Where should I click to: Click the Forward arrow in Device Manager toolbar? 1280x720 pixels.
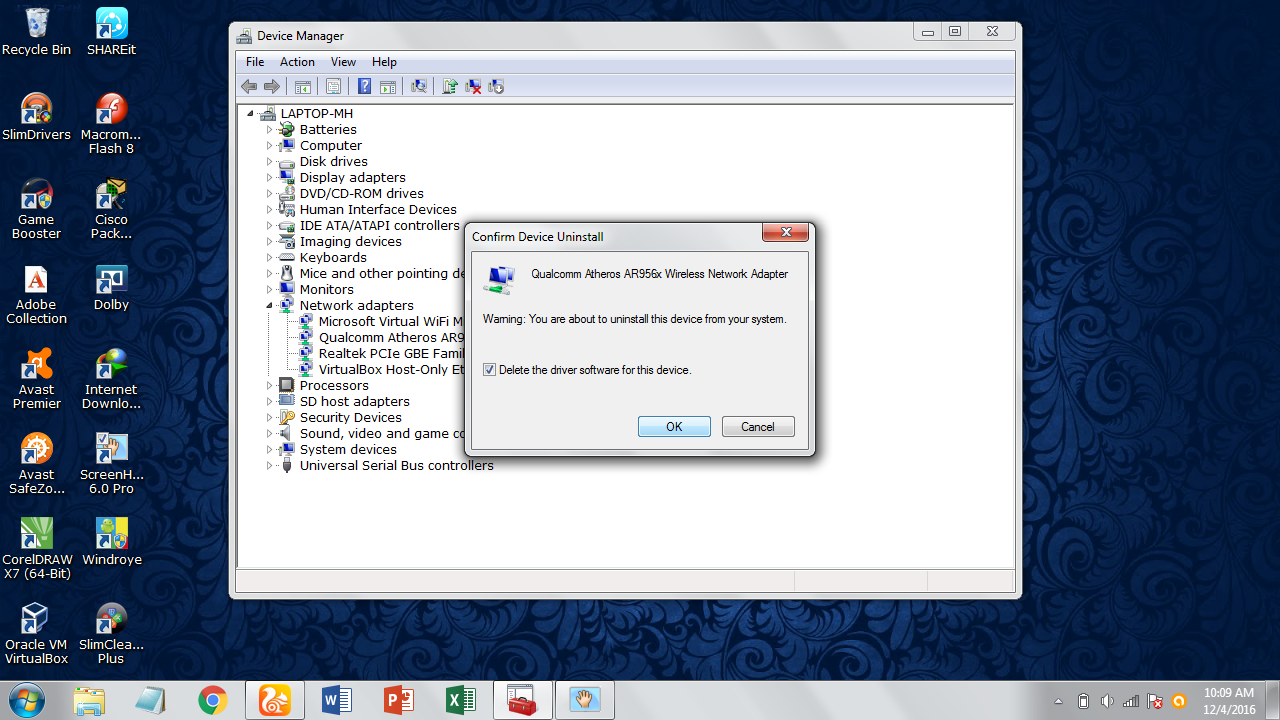tap(271, 87)
